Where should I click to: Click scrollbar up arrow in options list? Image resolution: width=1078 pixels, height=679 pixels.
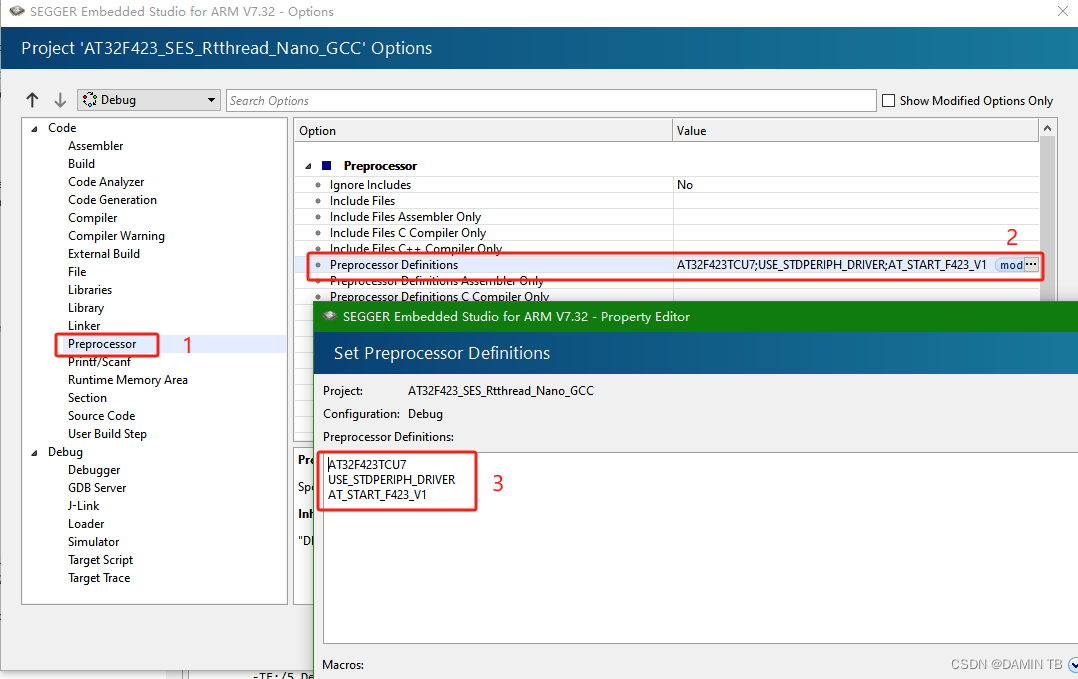pos(1047,129)
